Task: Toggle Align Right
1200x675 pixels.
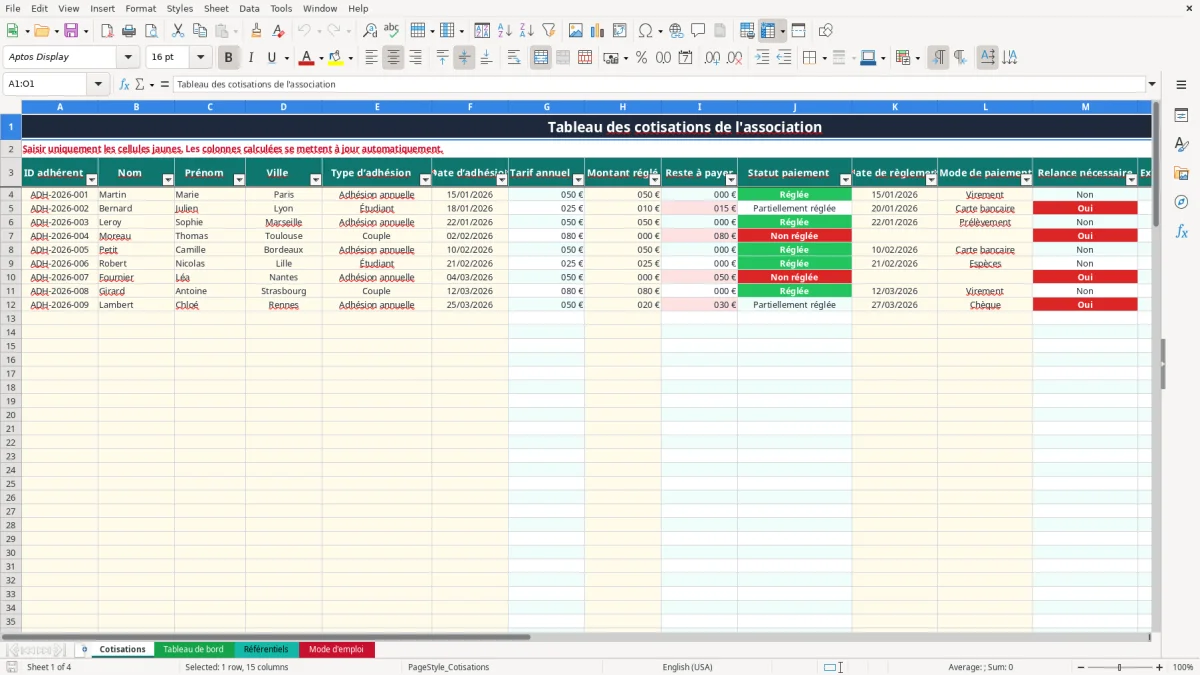Action: (x=415, y=58)
